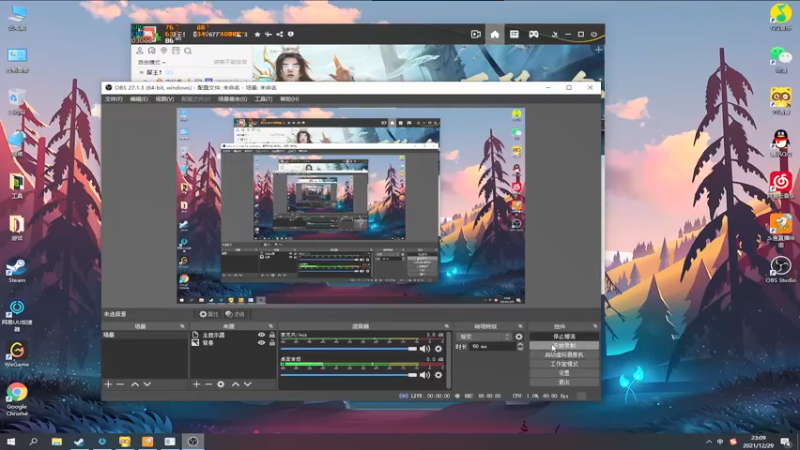Mute the 桌面音频 audio channel
This screenshot has width=800, height=450.
(x=424, y=375)
